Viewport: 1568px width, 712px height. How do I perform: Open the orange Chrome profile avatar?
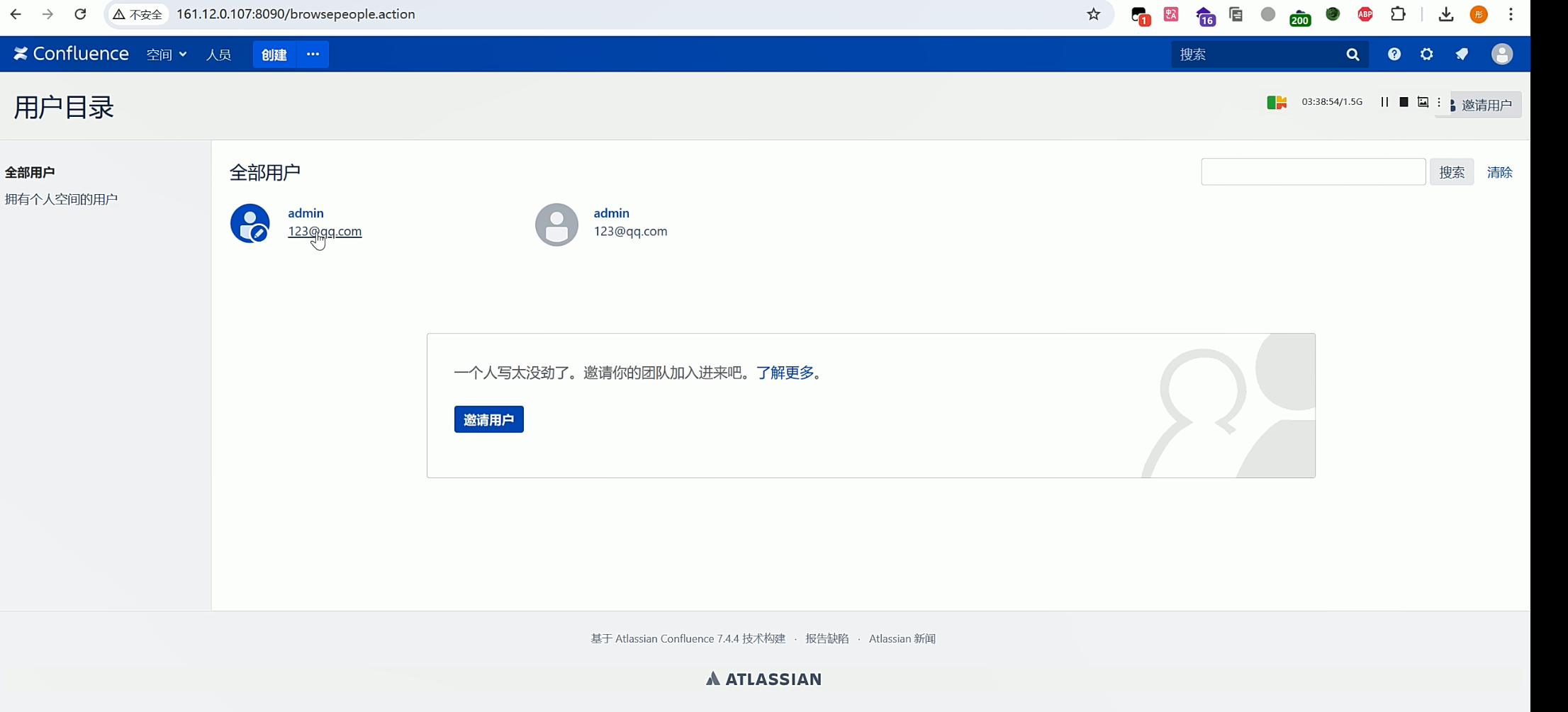point(1479,14)
